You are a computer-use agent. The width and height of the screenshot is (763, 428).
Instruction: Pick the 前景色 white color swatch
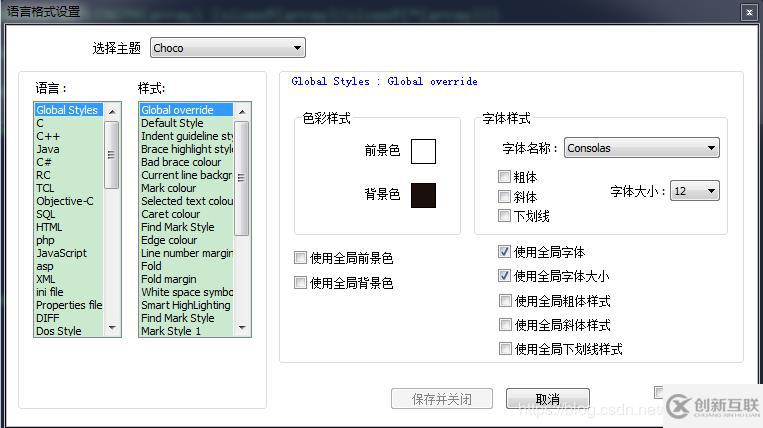423,151
